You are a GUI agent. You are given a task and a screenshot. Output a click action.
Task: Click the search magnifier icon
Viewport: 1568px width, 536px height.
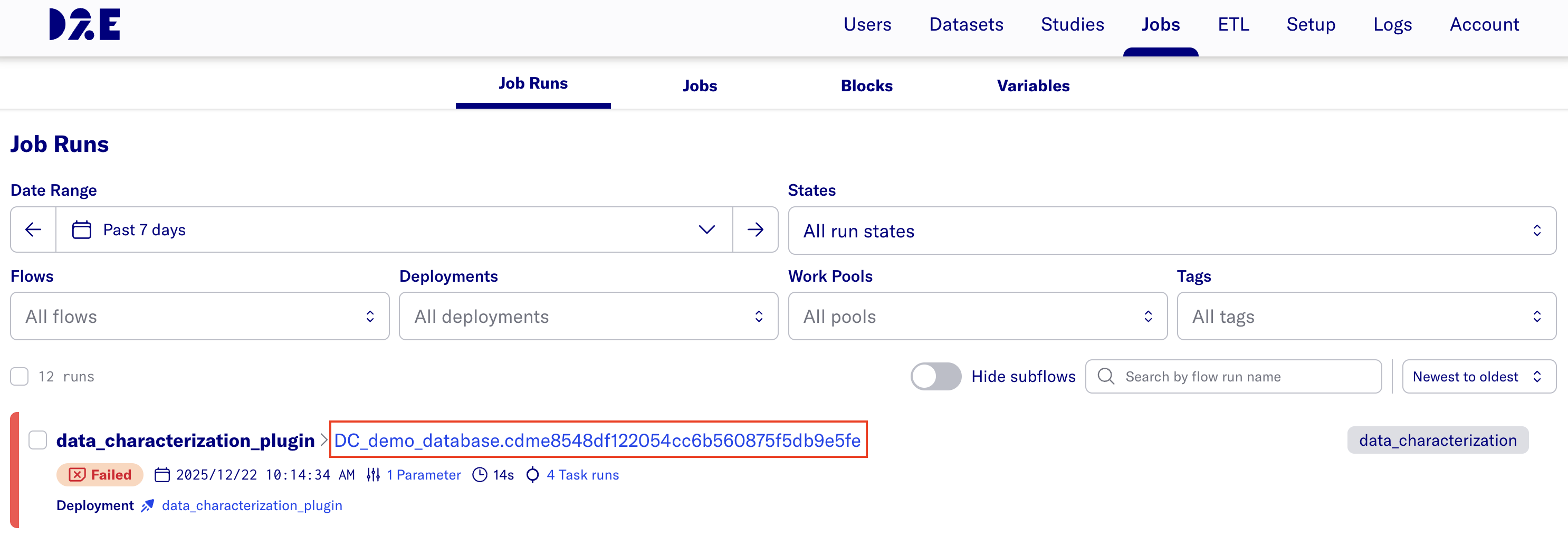point(1105,377)
